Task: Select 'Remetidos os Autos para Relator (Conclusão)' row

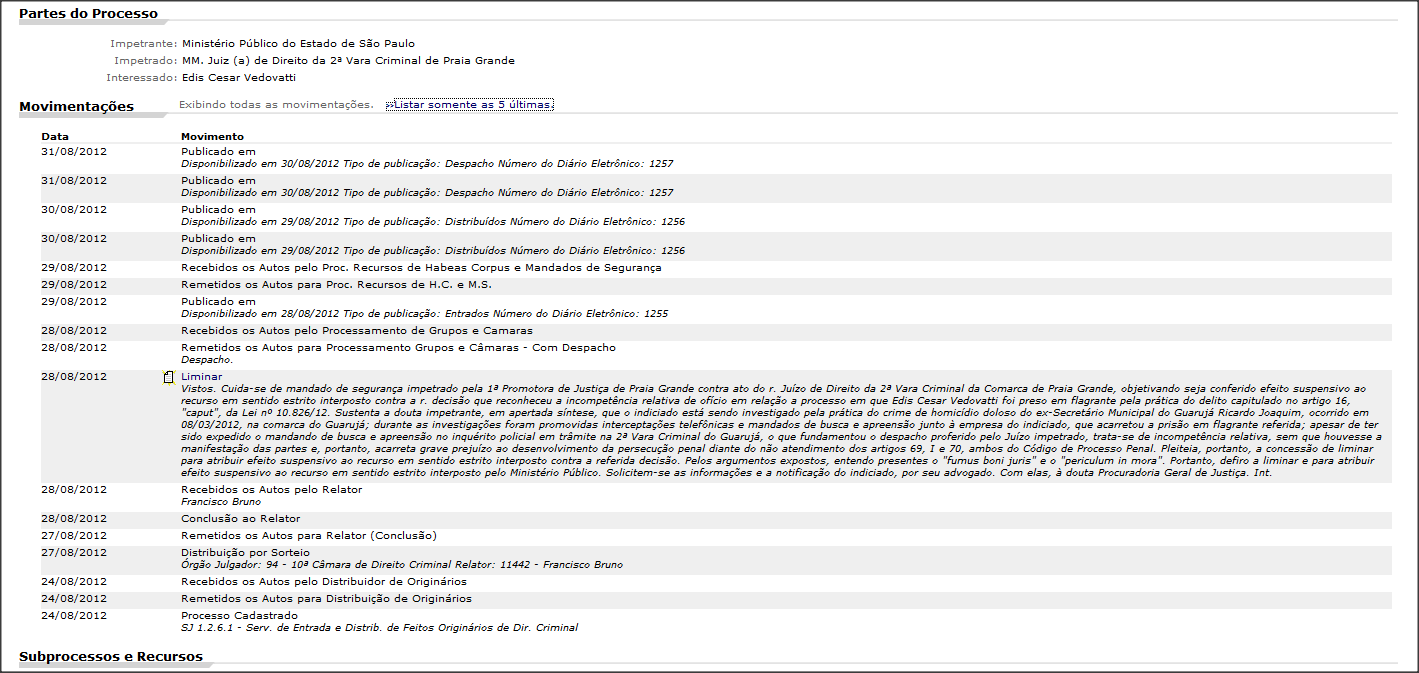Action: tap(308, 536)
